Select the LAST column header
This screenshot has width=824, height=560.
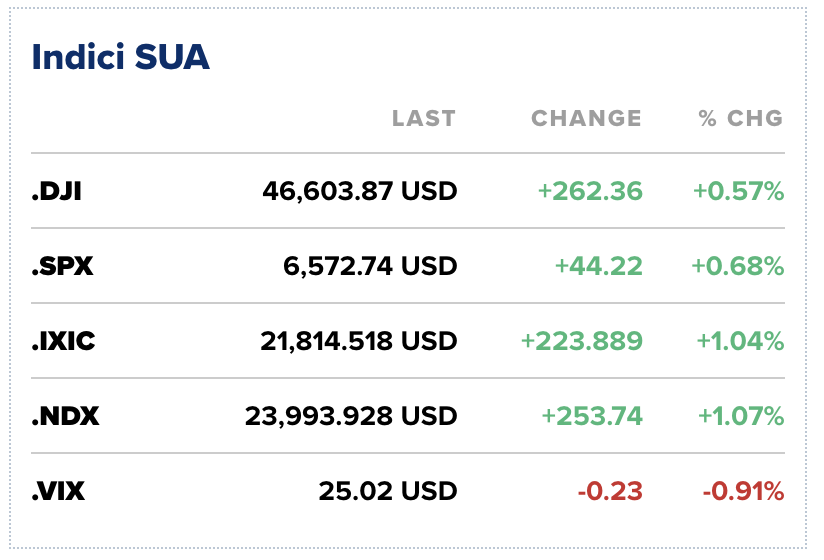coord(423,118)
